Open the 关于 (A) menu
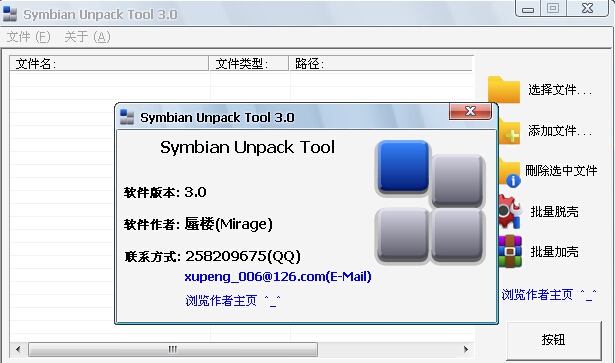The image size is (615, 363). [x=87, y=37]
